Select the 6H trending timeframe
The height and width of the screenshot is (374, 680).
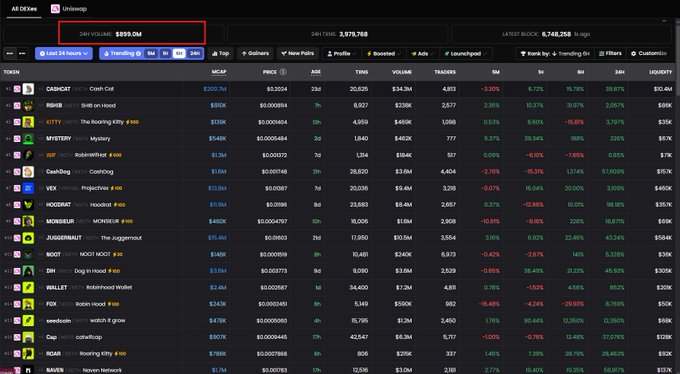[179, 53]
